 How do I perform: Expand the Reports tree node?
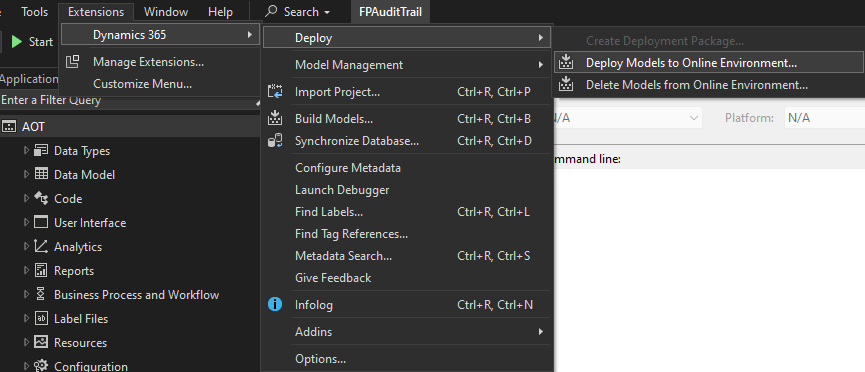click(x=26, y=270)
